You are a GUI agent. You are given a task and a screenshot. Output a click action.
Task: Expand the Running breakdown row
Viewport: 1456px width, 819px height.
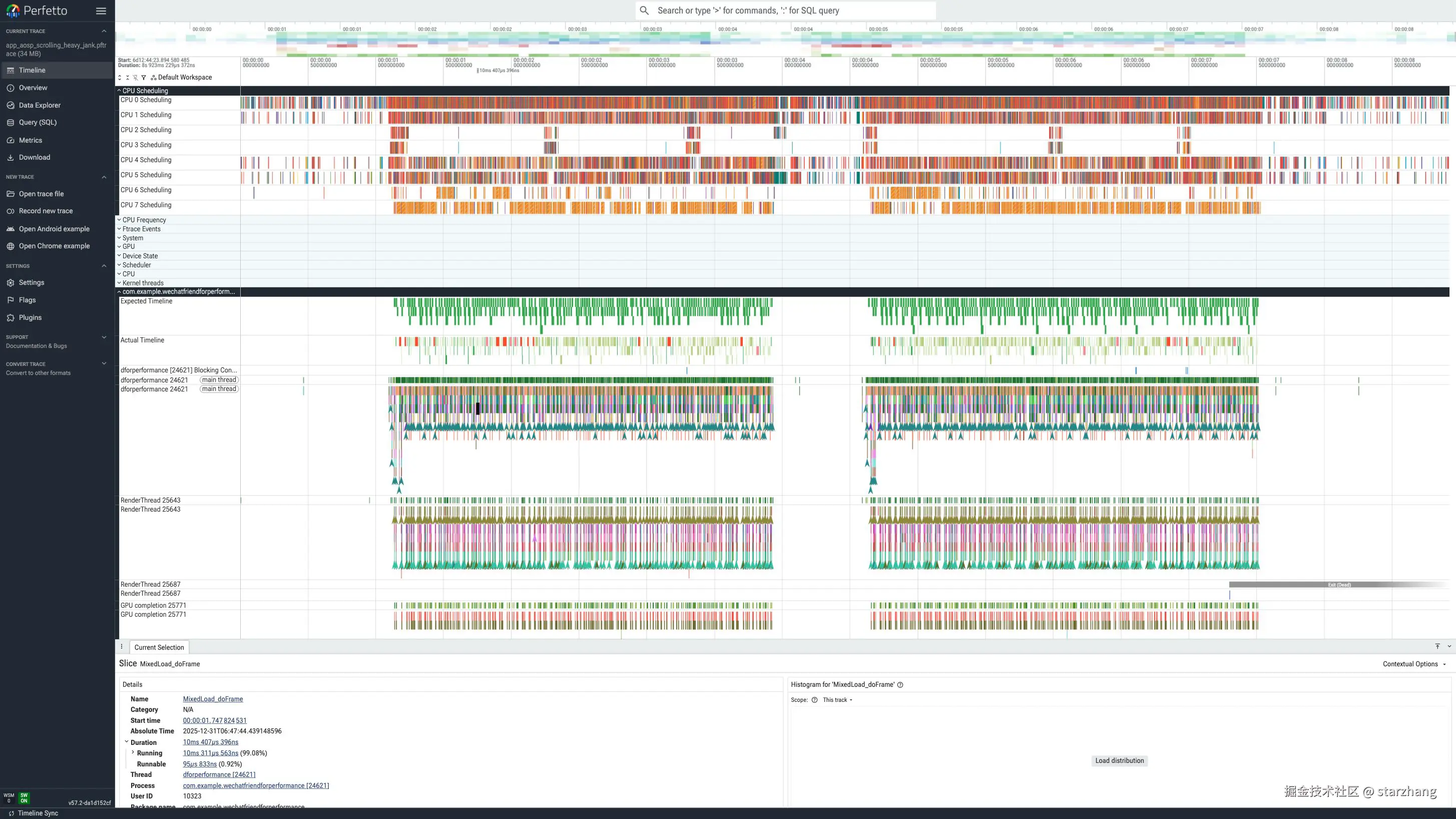coord(133,753)
